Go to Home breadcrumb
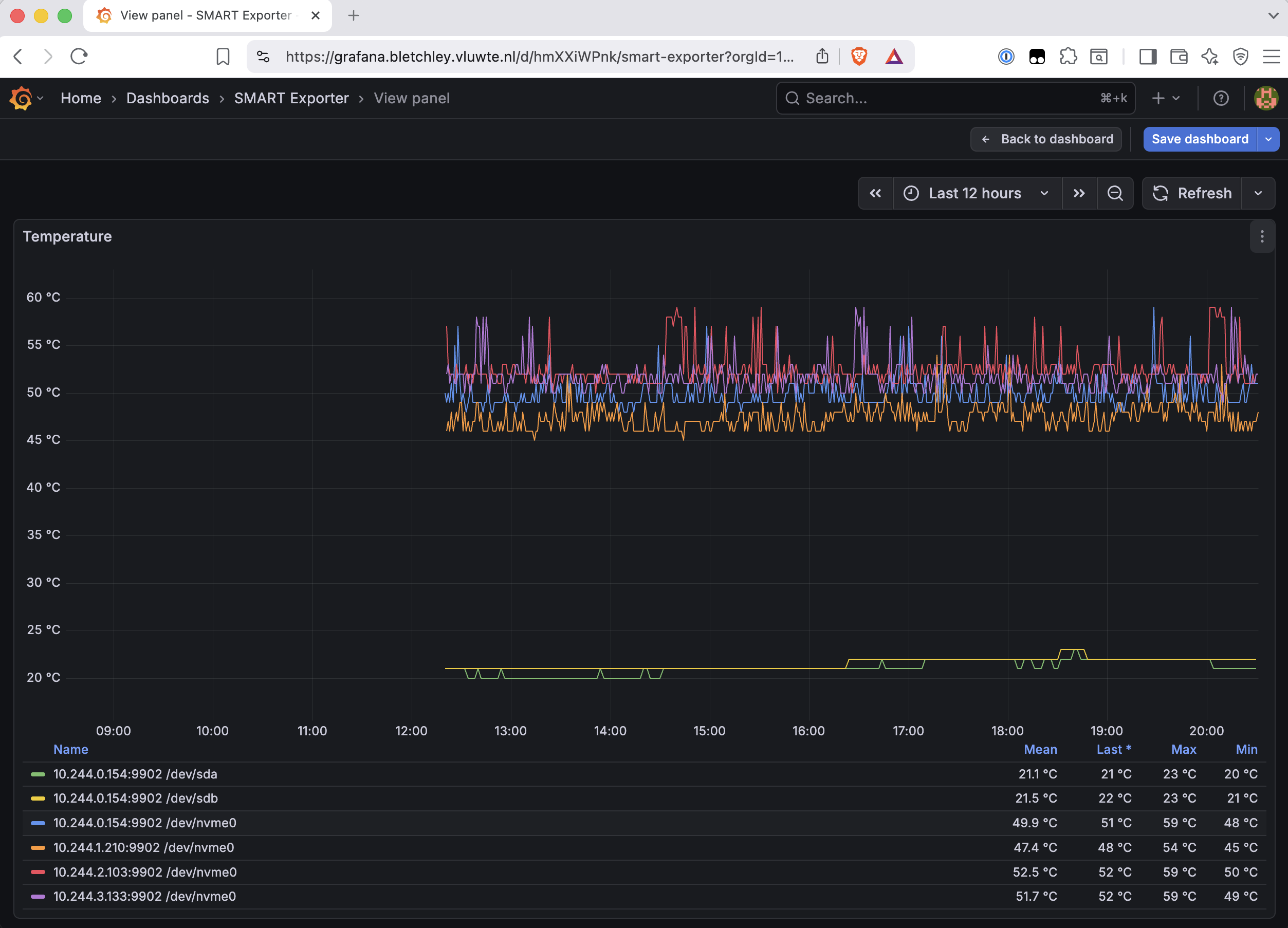This screenshot has height=928, width=1288. click(81, 98)
